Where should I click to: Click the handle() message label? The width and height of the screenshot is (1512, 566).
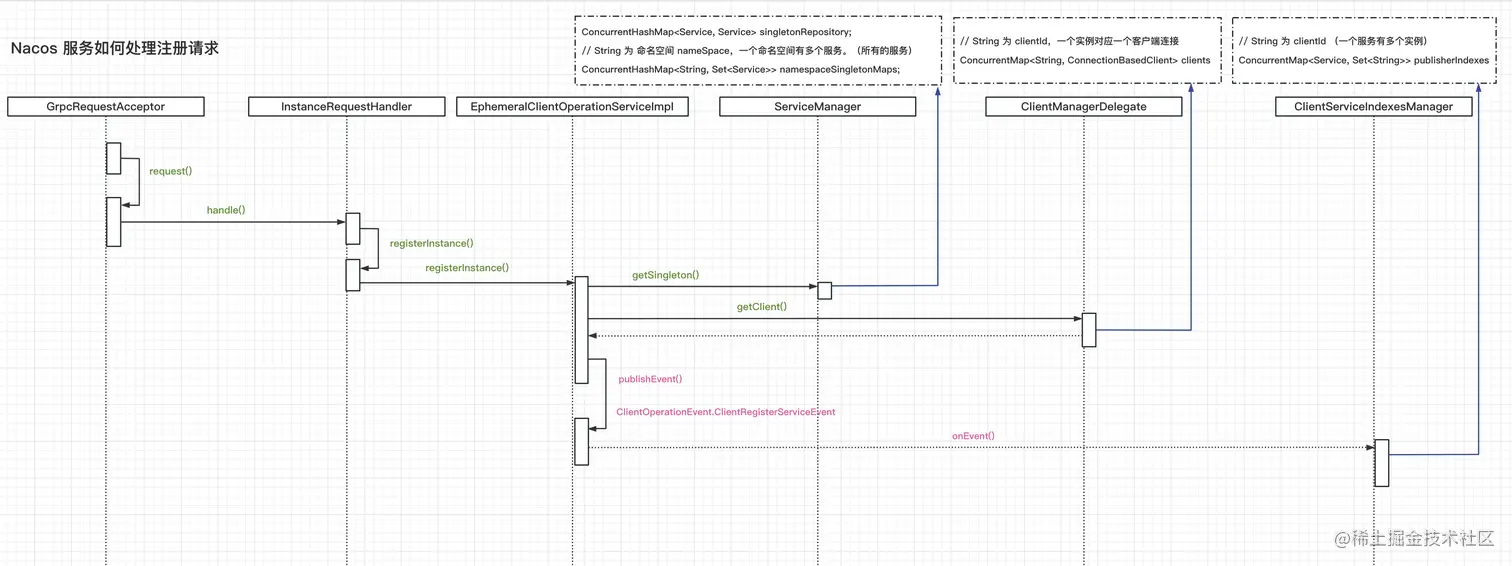pyautogui.click(x=226, y=210)
